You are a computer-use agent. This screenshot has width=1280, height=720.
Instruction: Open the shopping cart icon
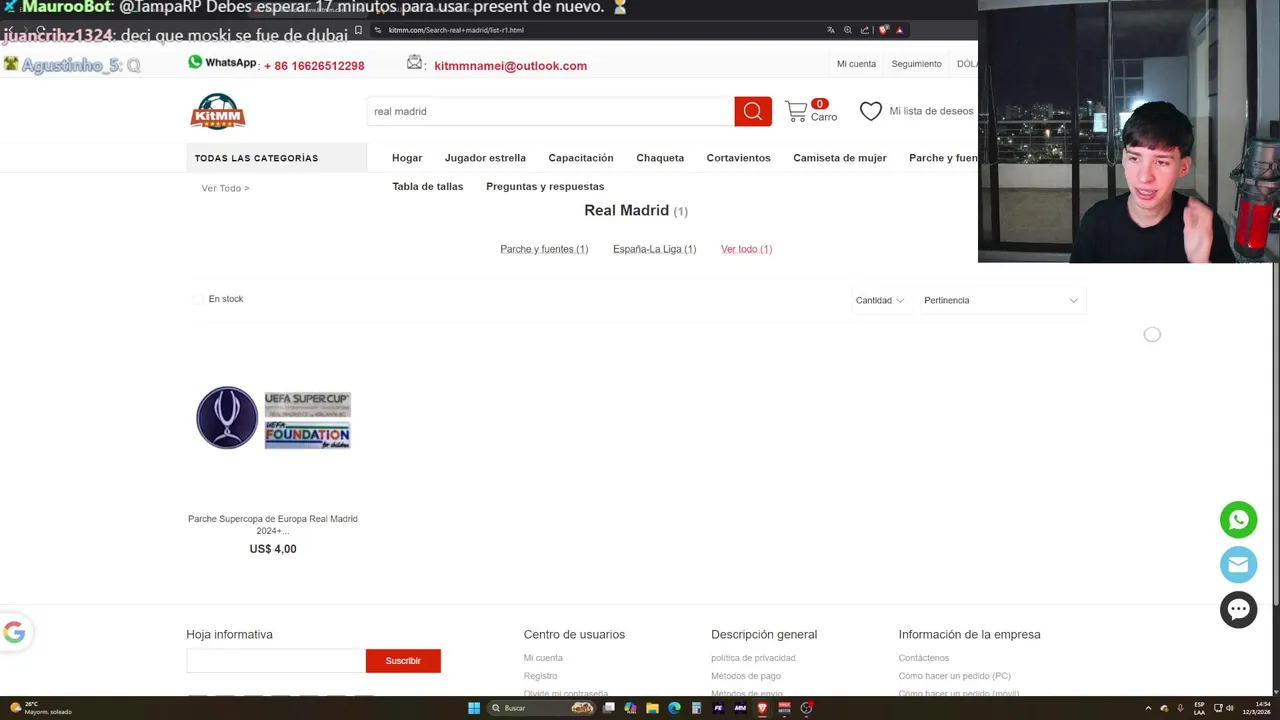(796, 112)
